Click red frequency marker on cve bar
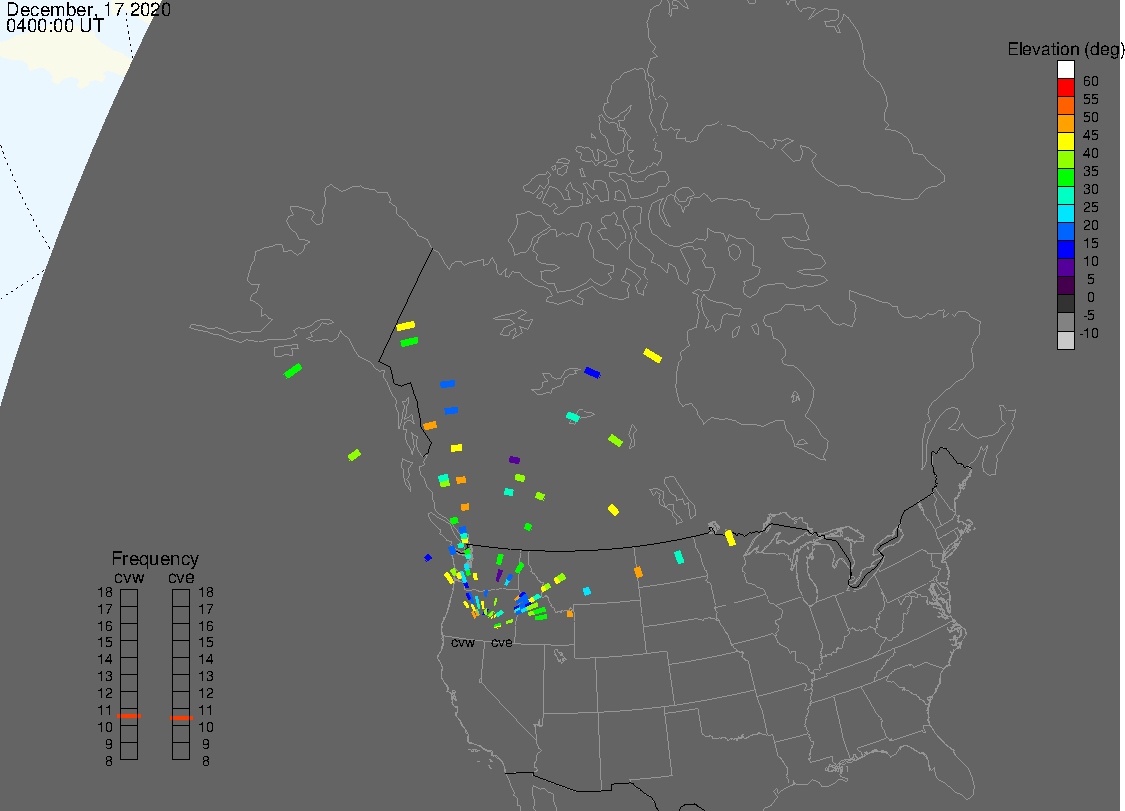The height and width of the screenshot is (811, 1125). tap(181, 718)
